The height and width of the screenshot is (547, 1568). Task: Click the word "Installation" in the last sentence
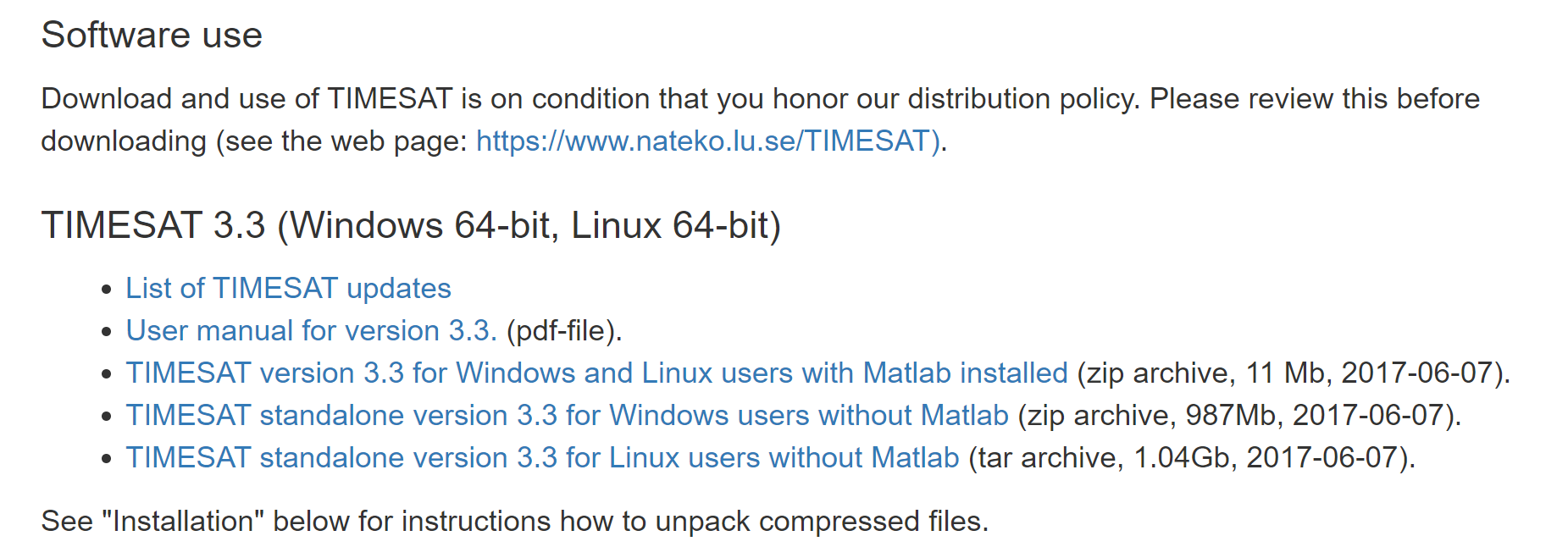pyautogui.click(x=183, y=522)
